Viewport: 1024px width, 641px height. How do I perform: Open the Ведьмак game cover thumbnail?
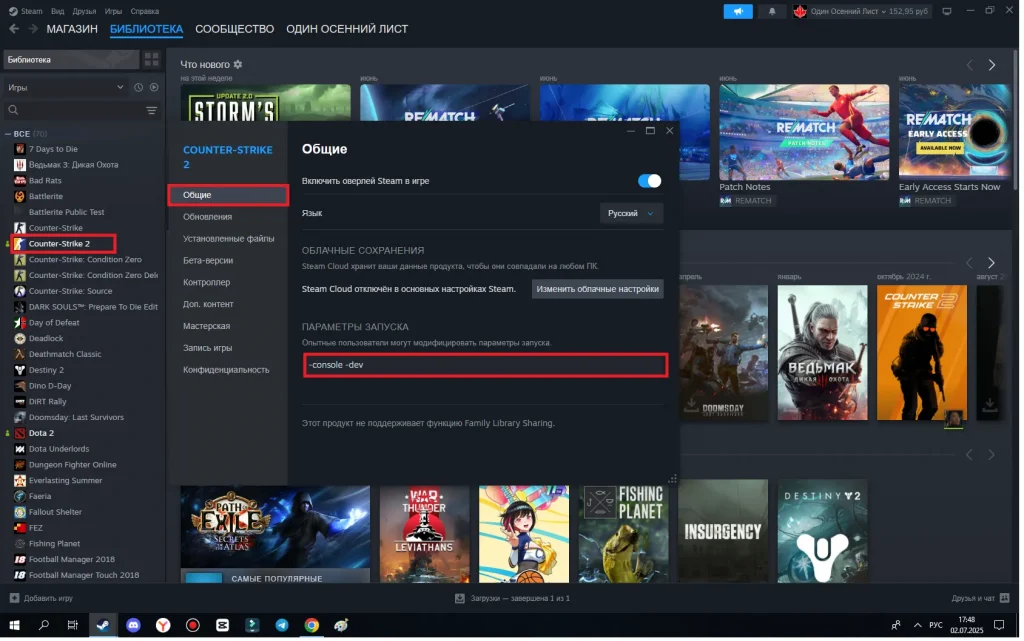tap(822, 352)
